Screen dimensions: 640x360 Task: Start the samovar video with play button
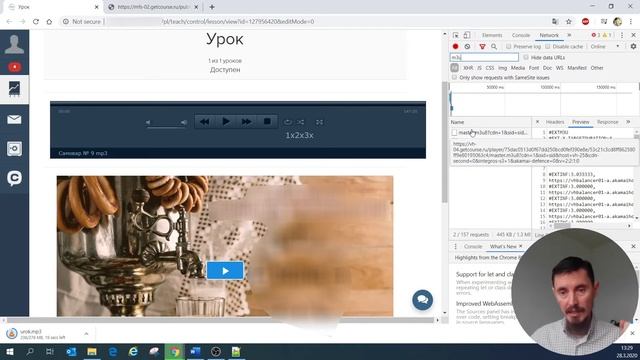pos(225,271)
